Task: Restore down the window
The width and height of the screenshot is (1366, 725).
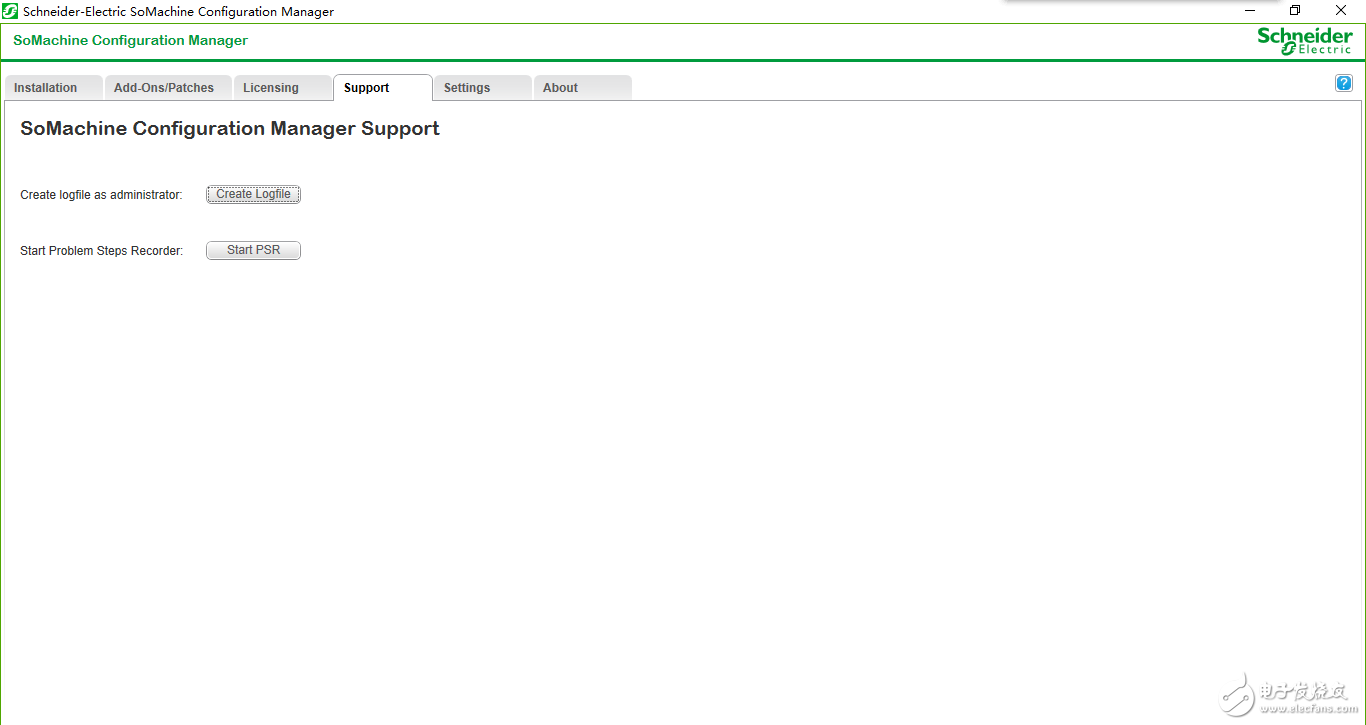Action: tap(1295, 10)
